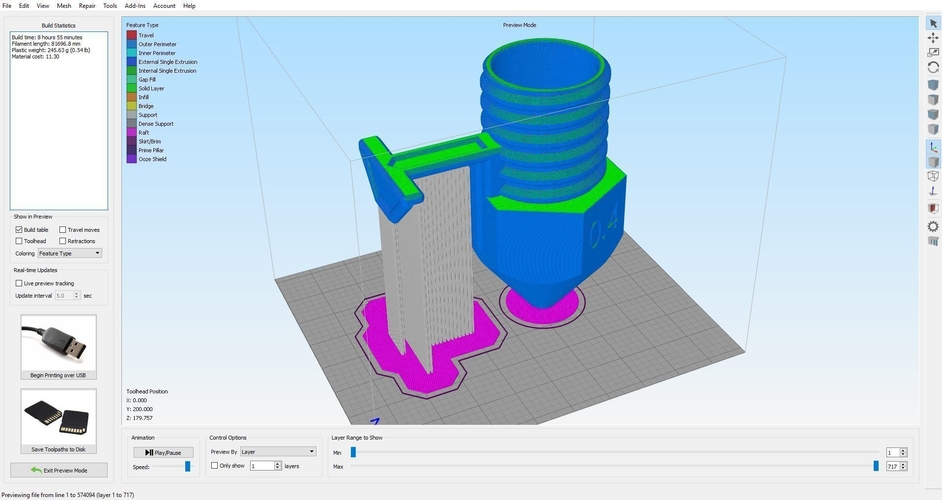Click the third view cube icon

[x=932, y=114]
